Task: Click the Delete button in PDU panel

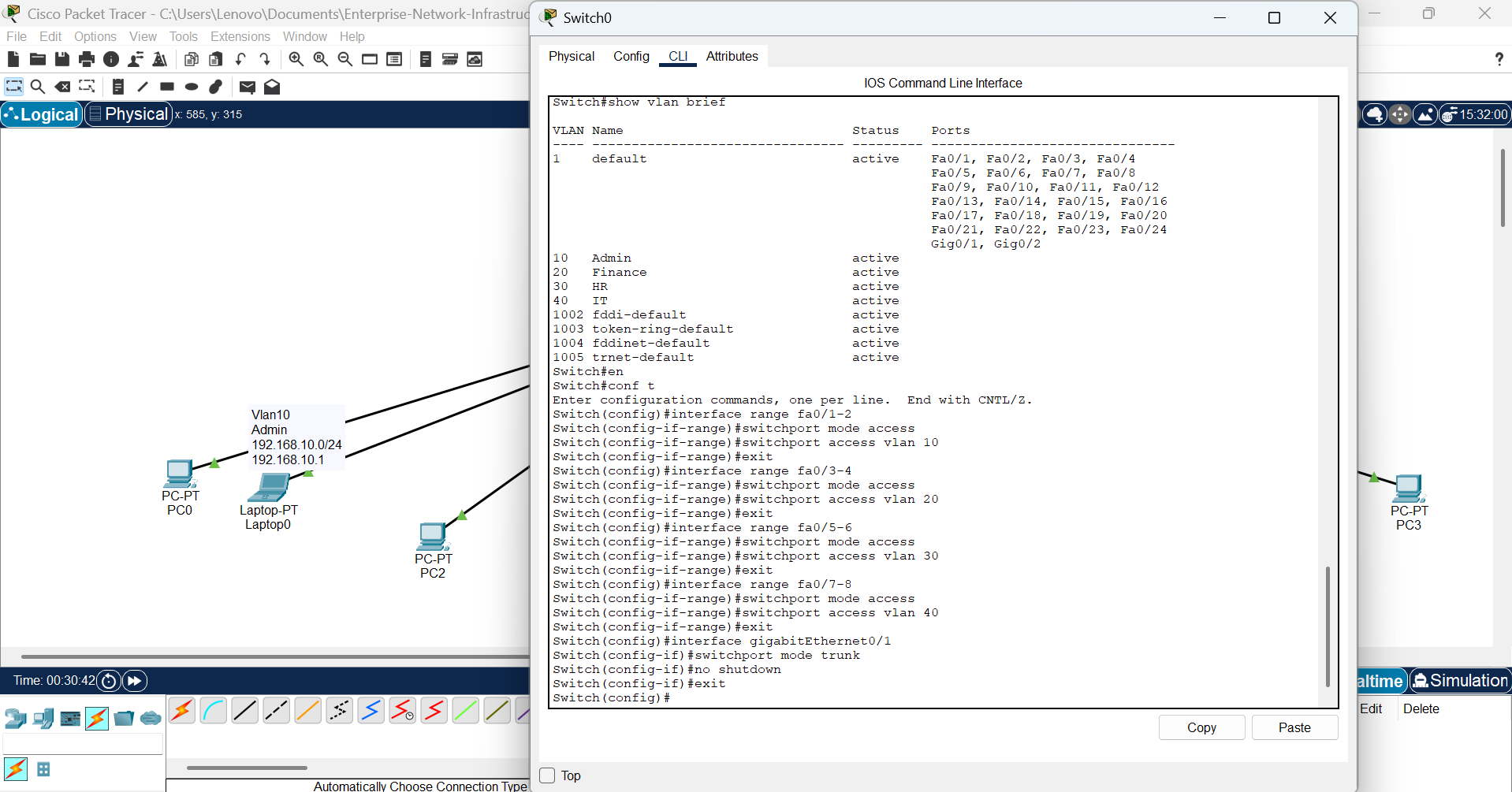Action: coord(1421,708)
